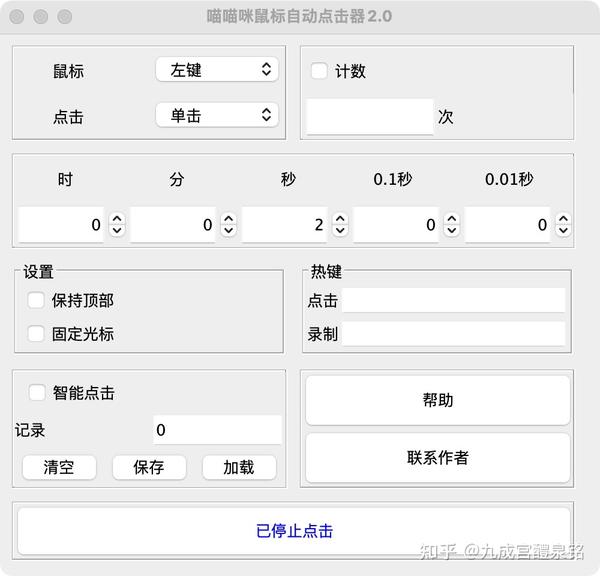
Task: Click the 已停止点击 status button
Action: pos(294,531)
